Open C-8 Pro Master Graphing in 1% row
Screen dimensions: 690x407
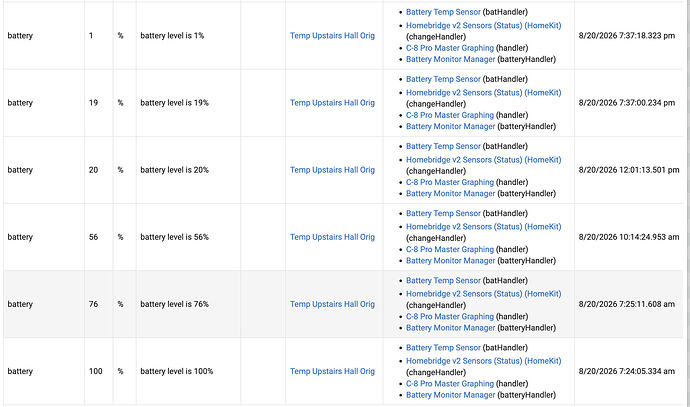click(x=450, y=48)
